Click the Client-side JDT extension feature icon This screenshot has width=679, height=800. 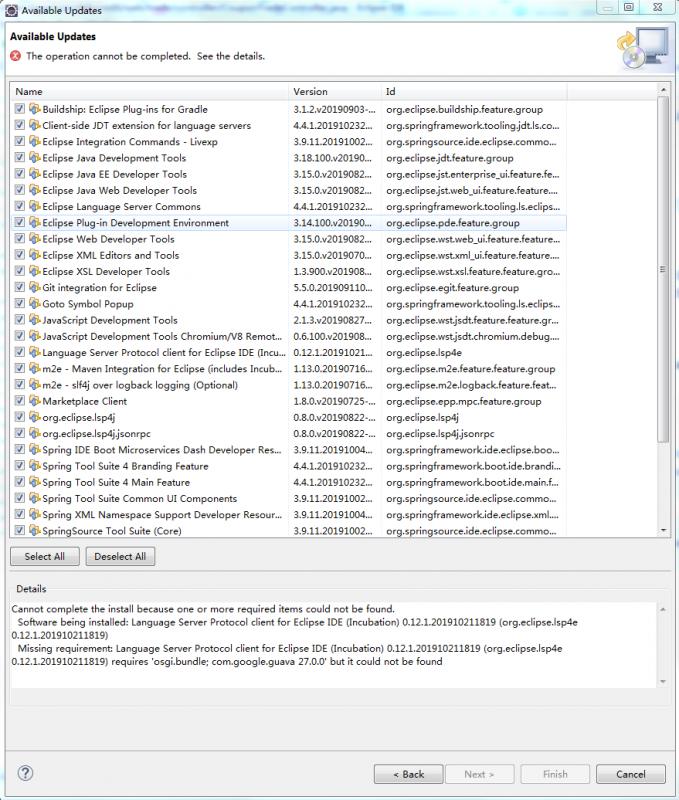(x=35, y=126)
